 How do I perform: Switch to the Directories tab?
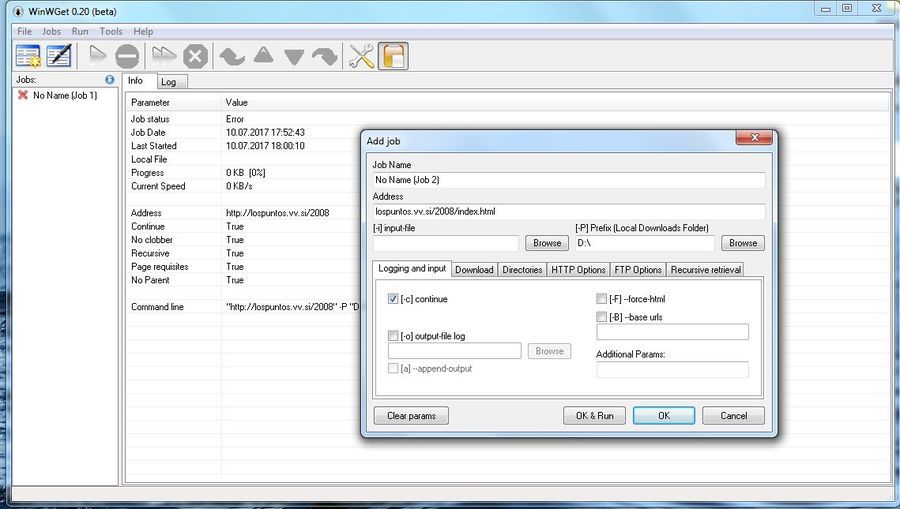click(x=522, y=270)
